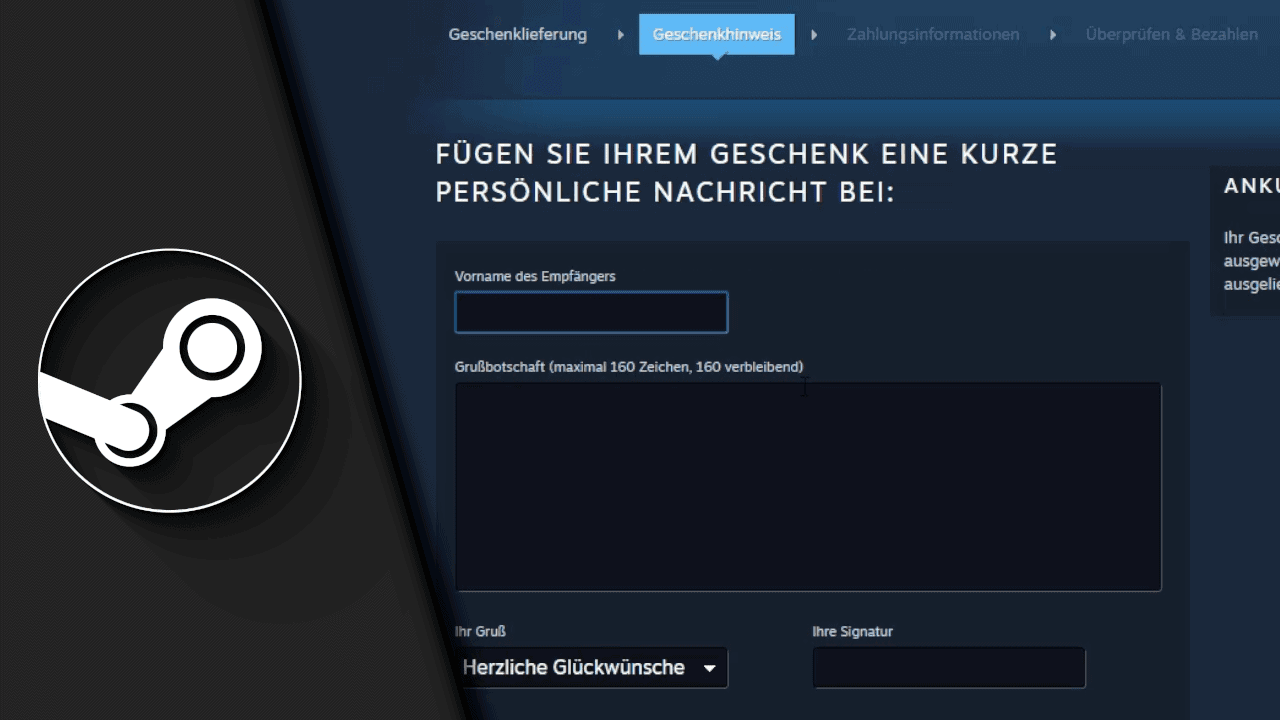Click the large Steam logo
Image resolution: width=1280 pixels, height=720 pixels.
(170, 380)
